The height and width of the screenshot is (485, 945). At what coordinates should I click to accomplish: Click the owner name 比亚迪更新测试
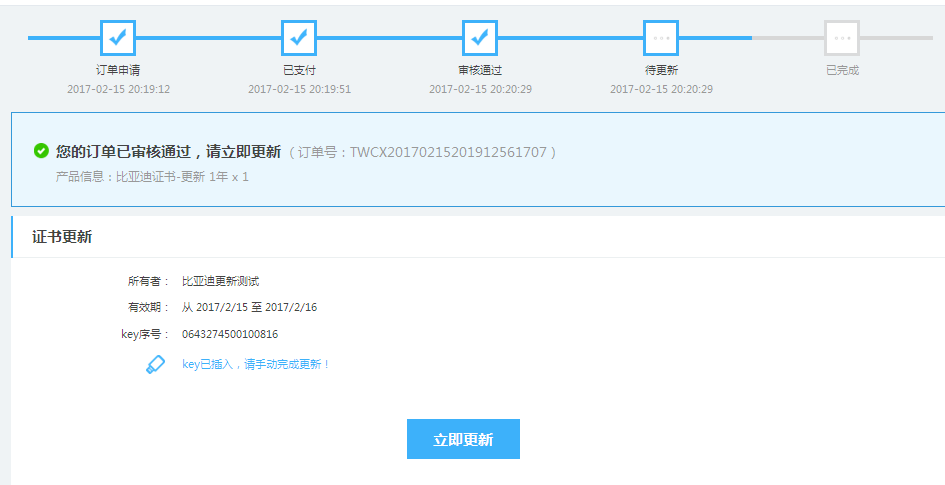click(220, 281)
